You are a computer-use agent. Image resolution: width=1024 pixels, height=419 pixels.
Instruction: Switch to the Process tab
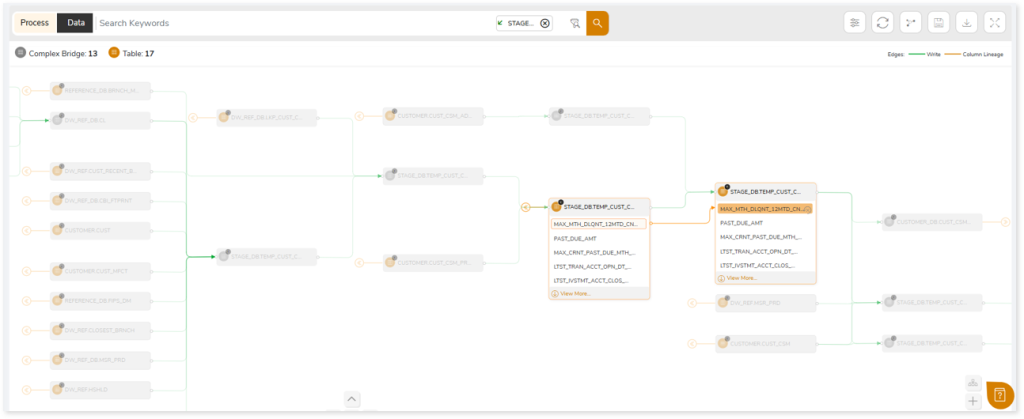[x=34, y=23]
